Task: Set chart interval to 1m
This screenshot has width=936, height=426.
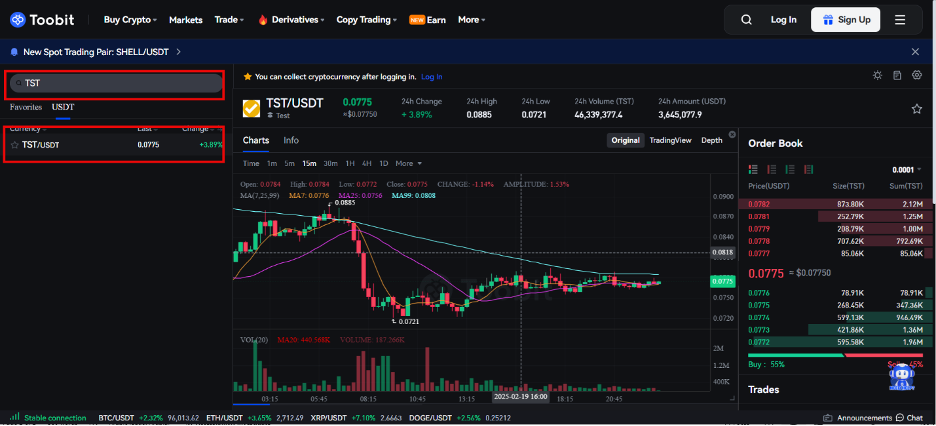Action: pos(272,163)
